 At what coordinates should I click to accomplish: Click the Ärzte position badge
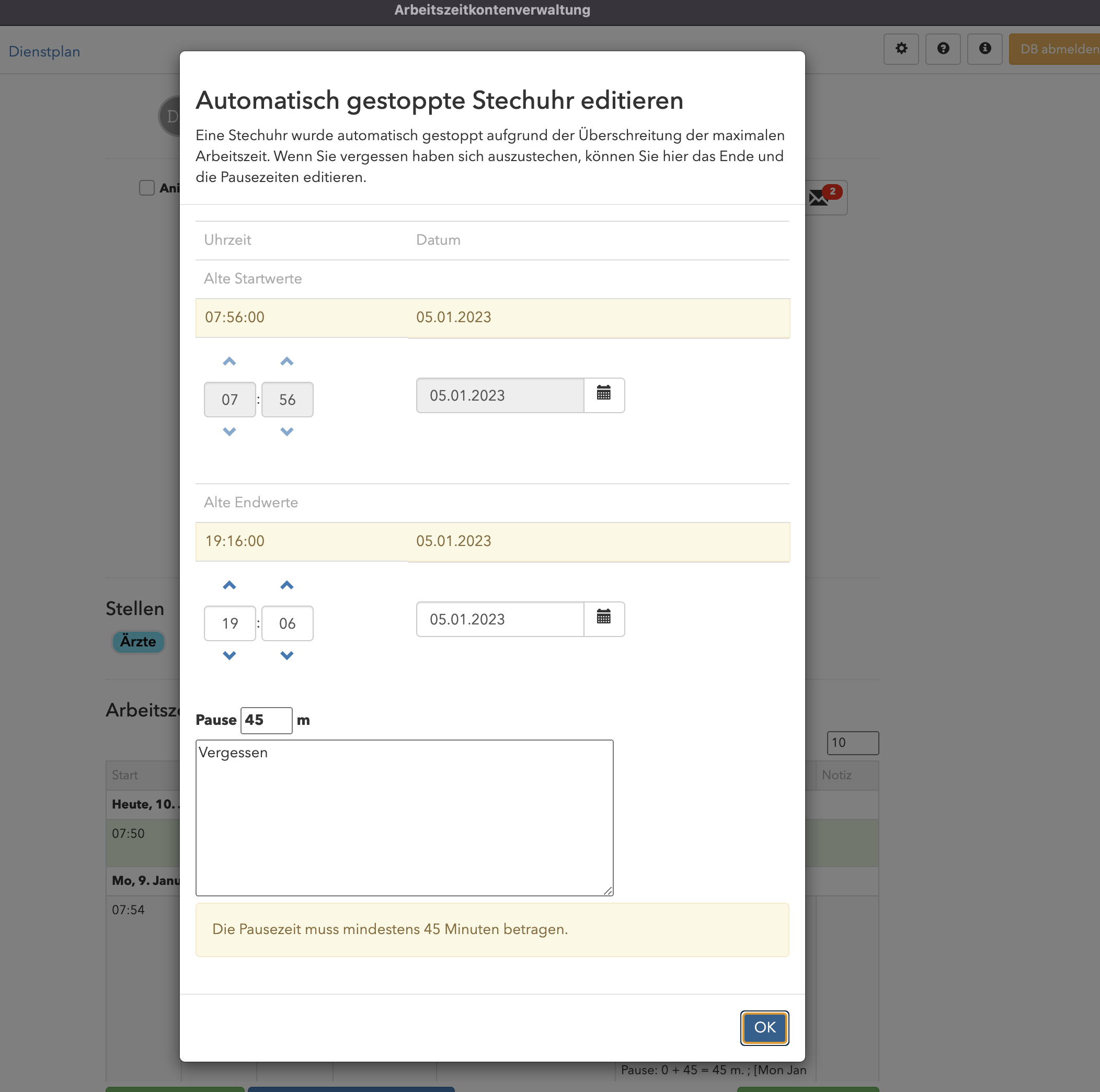coord(138,641)
